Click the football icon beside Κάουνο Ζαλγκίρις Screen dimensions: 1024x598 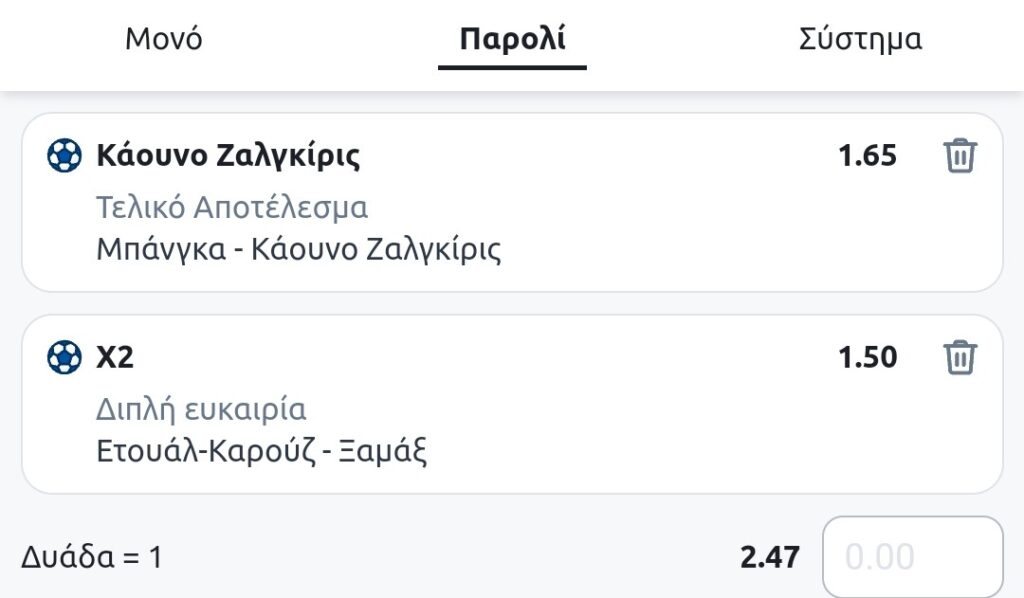64,156
